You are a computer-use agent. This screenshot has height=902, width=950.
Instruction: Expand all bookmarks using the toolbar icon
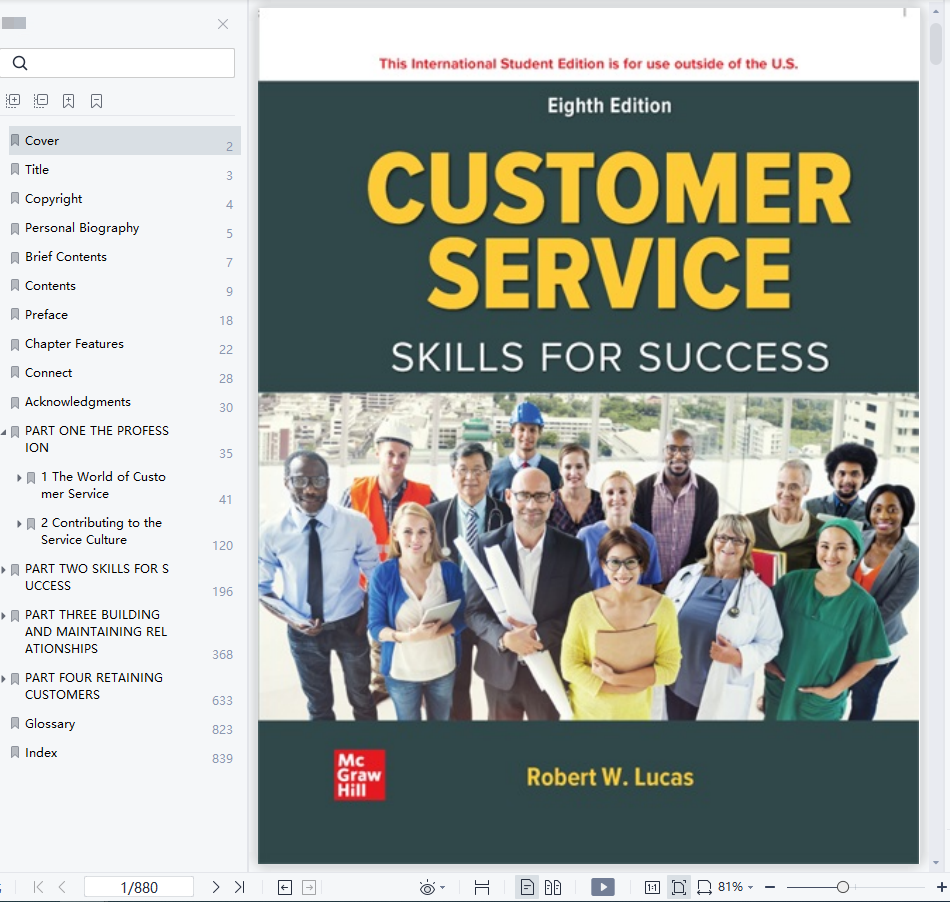(x=13, y=101)
